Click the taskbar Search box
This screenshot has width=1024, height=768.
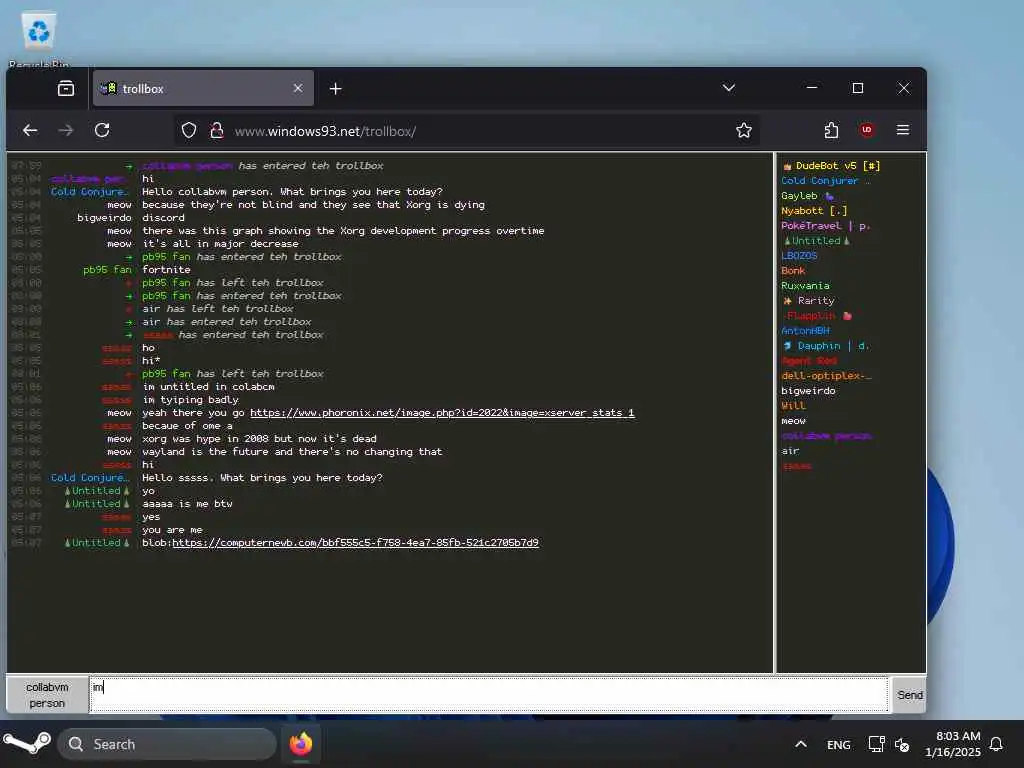167,744
